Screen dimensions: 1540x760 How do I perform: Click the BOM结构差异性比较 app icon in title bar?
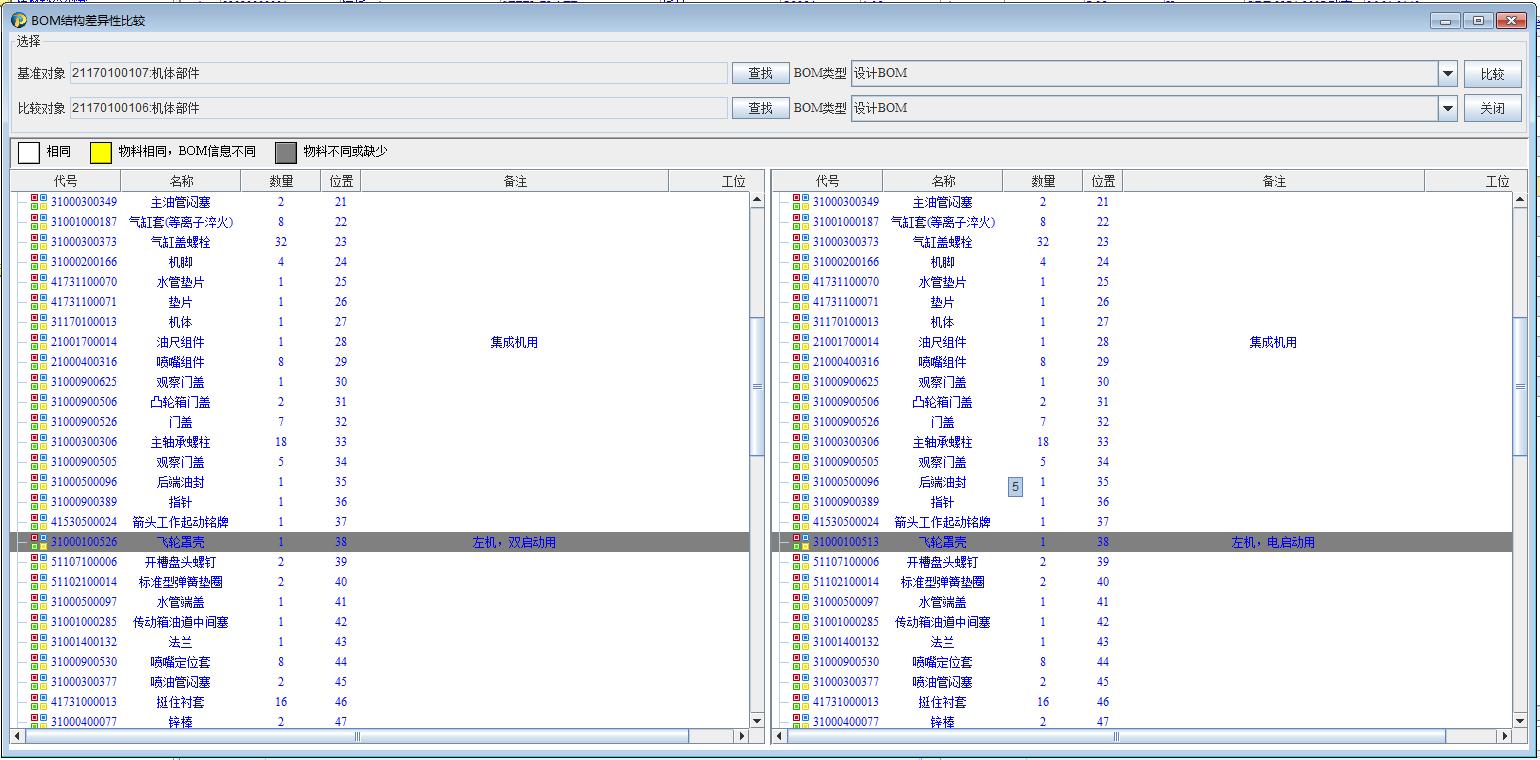[19, 20]
